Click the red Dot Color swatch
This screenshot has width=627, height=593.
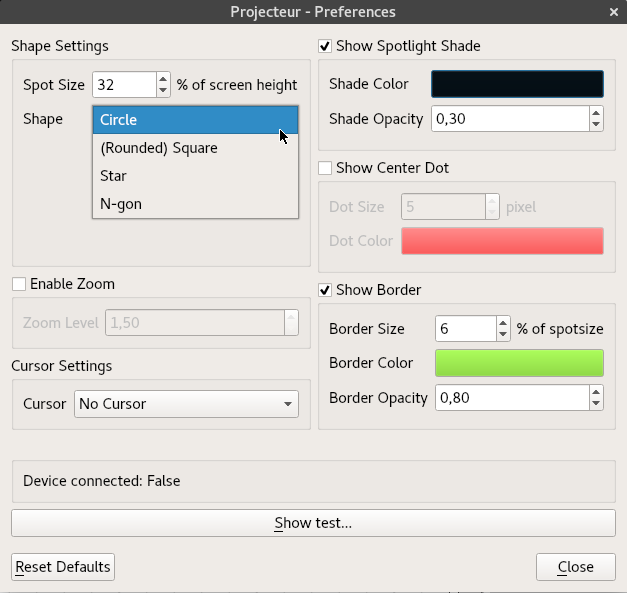coord(503,241)
